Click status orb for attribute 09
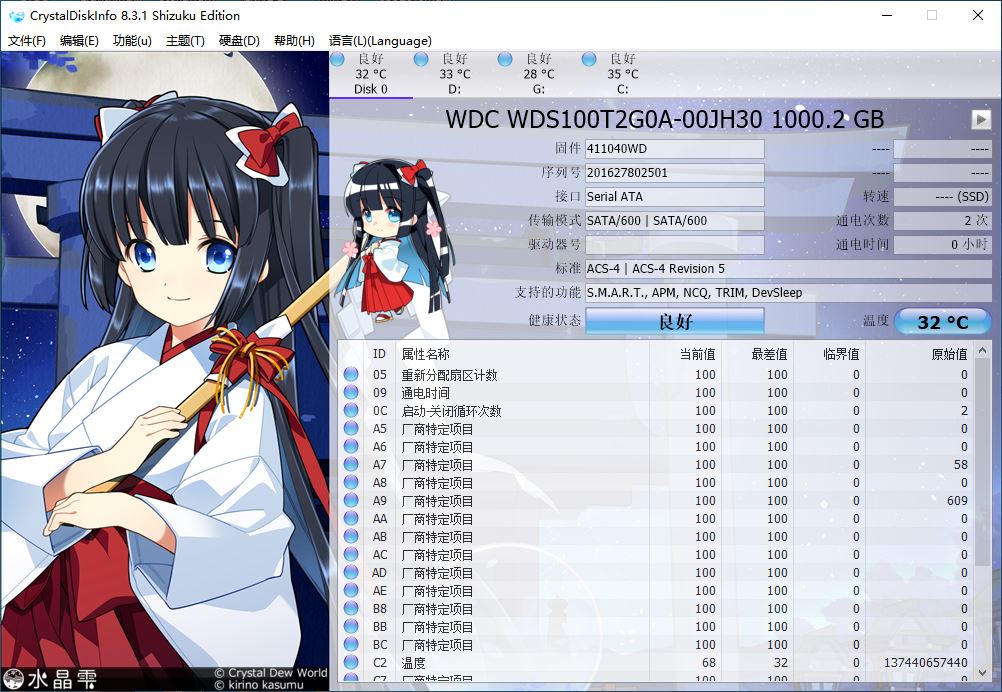Viewport: 1002px width, 692px height. click(x=351, y=392)
